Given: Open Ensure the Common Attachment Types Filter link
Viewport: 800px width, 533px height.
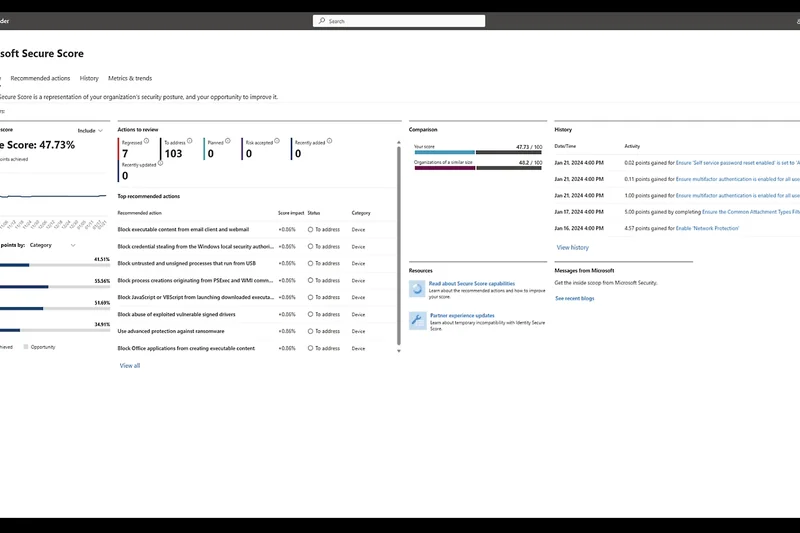Looking at the screenshot, I should (x=751, y=212).
